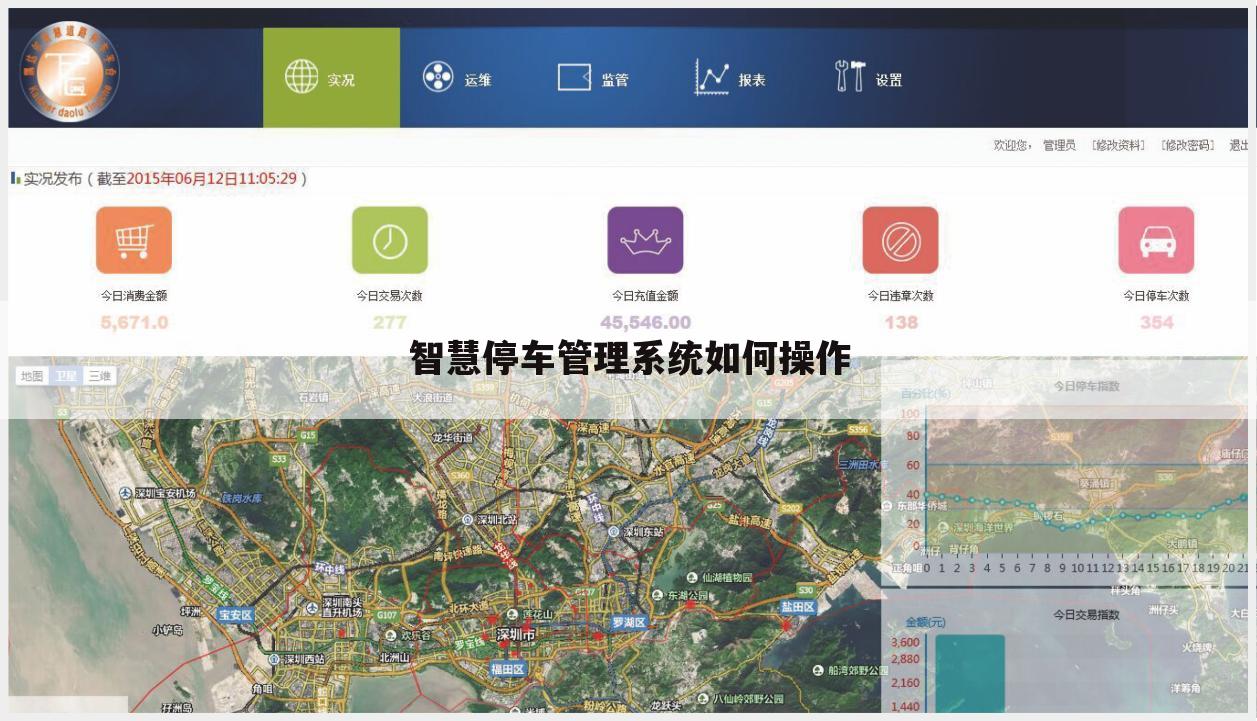Click the 今日消费金额 label
The image size is (1257, 721).
(134, 296)
